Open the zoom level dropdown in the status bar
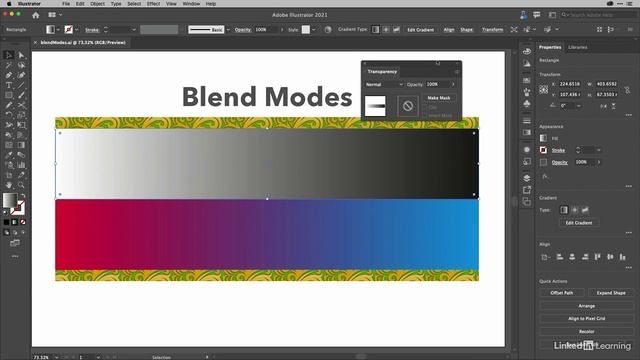Image resolution: width=640 pixels, height=360 pixels. click(x=56, y=357)
